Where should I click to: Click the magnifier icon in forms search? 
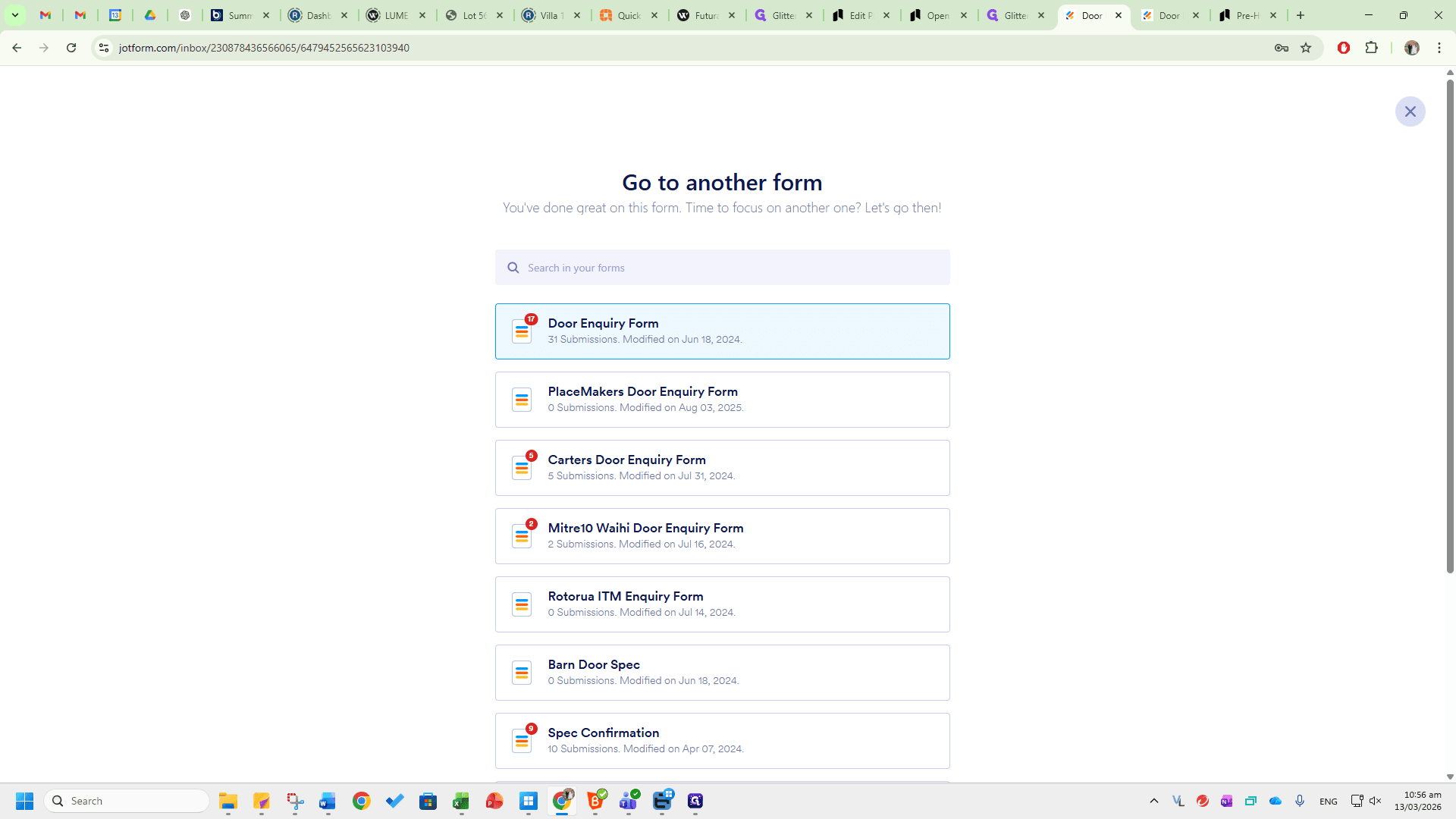point(513,268)
